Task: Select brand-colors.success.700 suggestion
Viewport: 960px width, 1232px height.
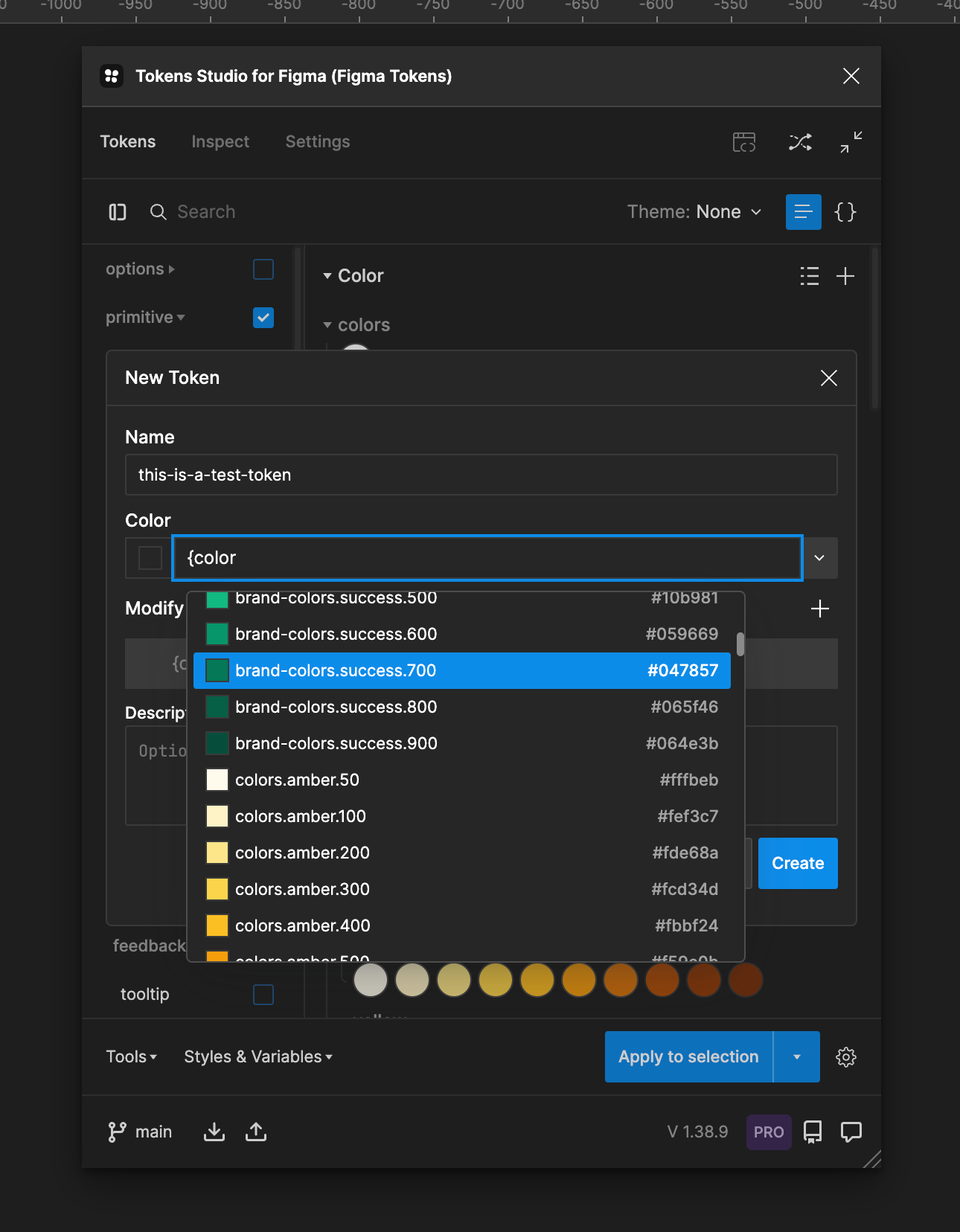Action: coord(462,670)
